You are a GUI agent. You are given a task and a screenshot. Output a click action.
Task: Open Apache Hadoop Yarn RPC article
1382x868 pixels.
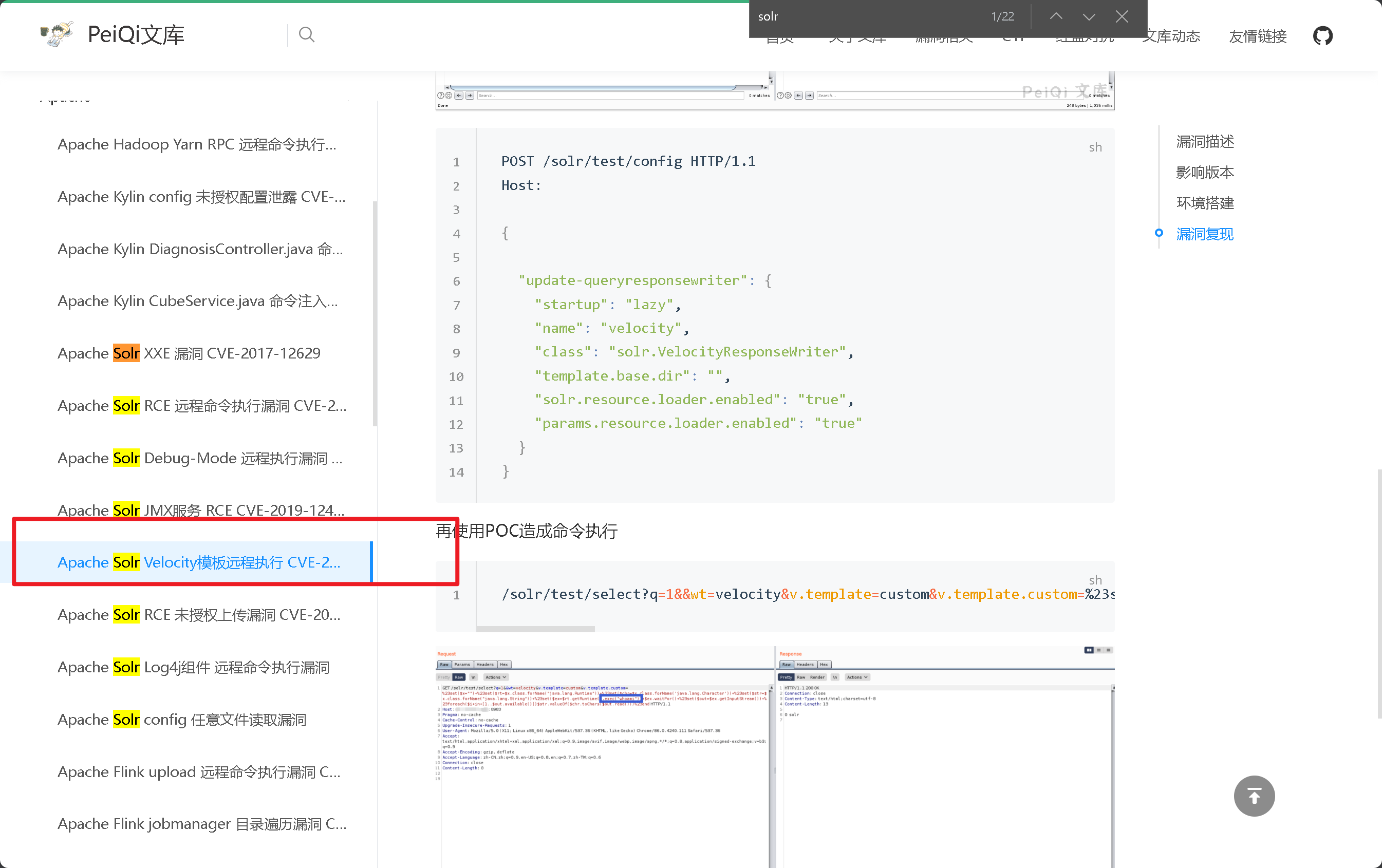click(197, 144)
